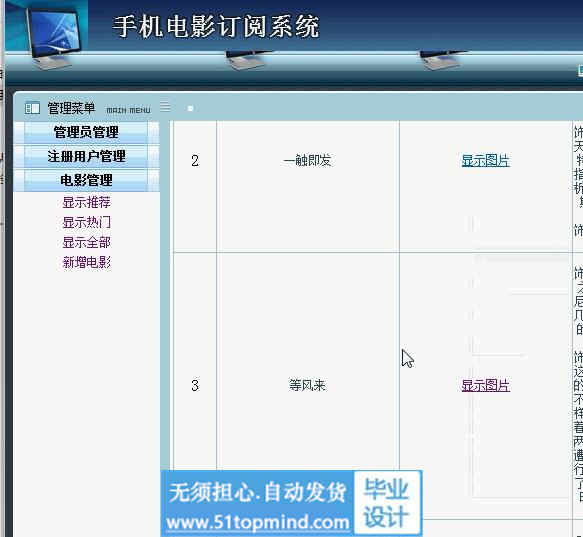This screenshot has height=537, width=583.
Task: Click the large computer monitor logo
Action: pyautogui.click(x=53, y=37)
